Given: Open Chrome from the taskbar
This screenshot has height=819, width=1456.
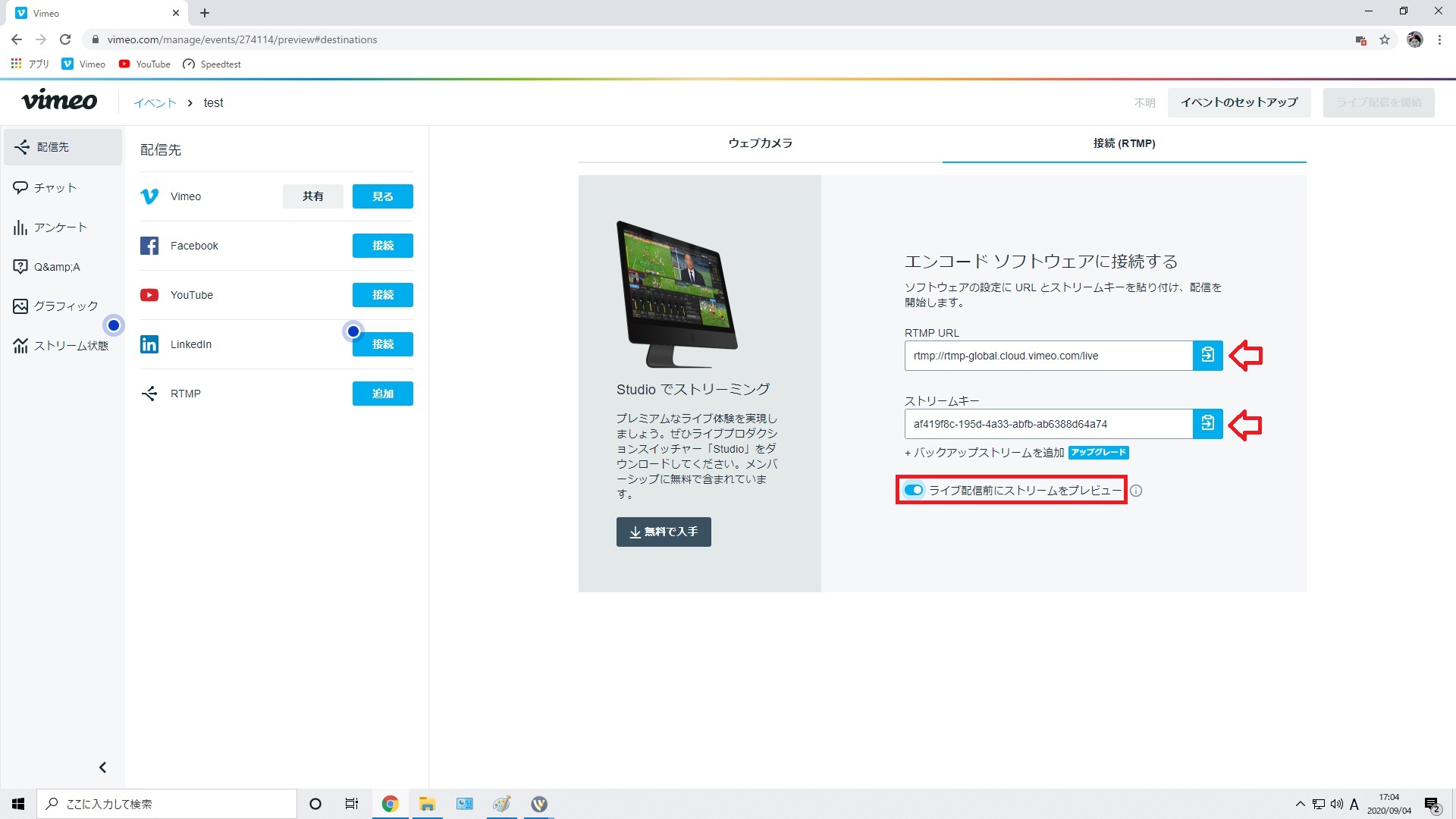Looking at the screenshot, I should tap(390, 804).
